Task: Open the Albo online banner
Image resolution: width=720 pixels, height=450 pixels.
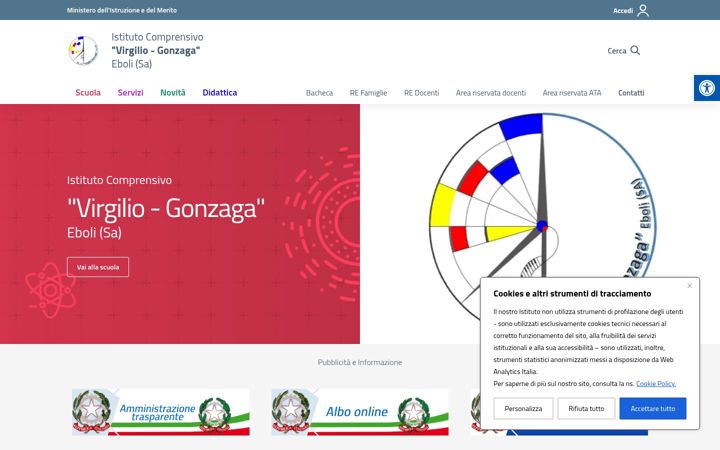Action: (x=360, y=412)
